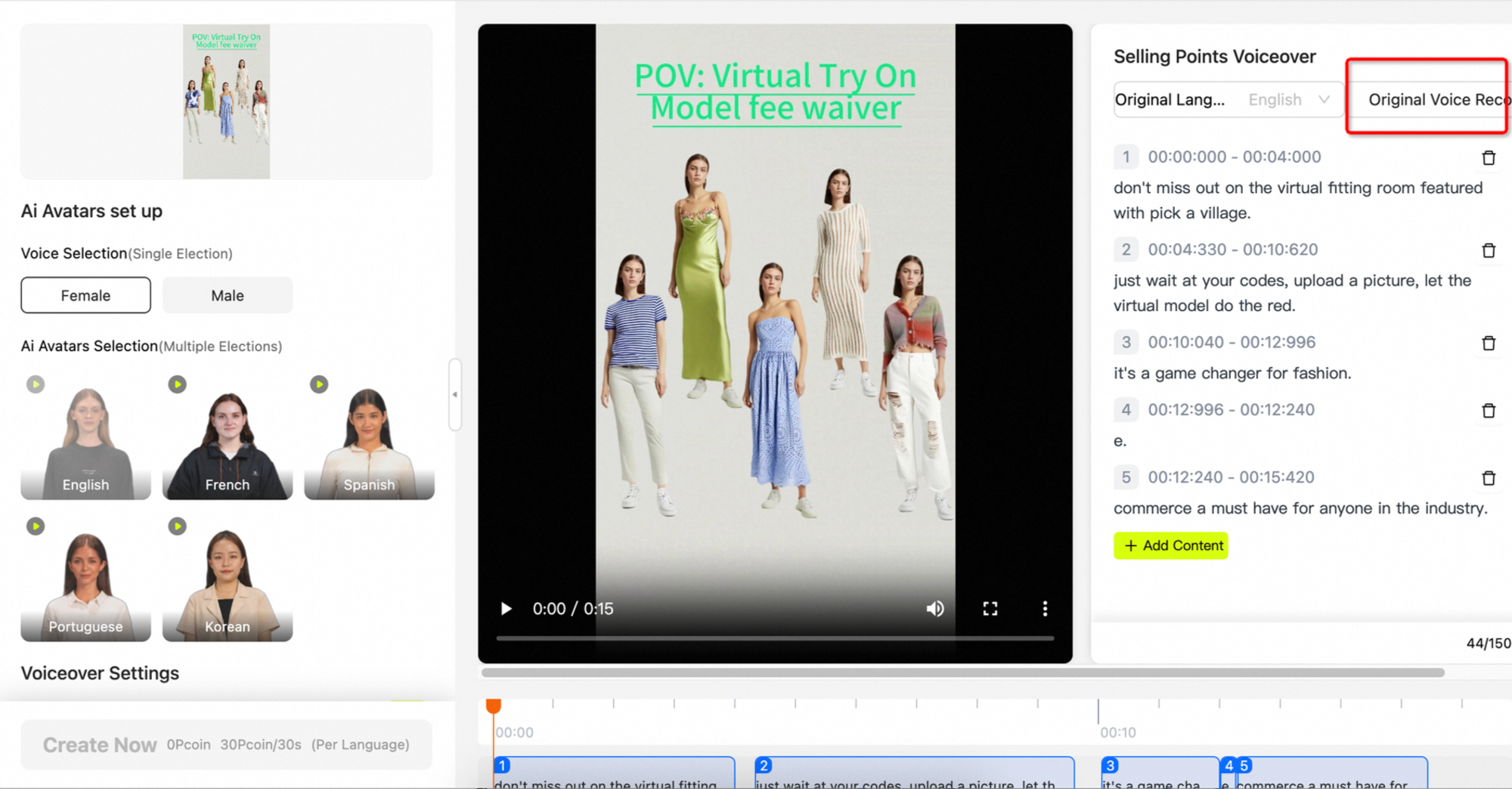Preview Korean avatar voice play icon
Image resolution: width=1512 pixels, height=789 pixels.
point(177,526)
